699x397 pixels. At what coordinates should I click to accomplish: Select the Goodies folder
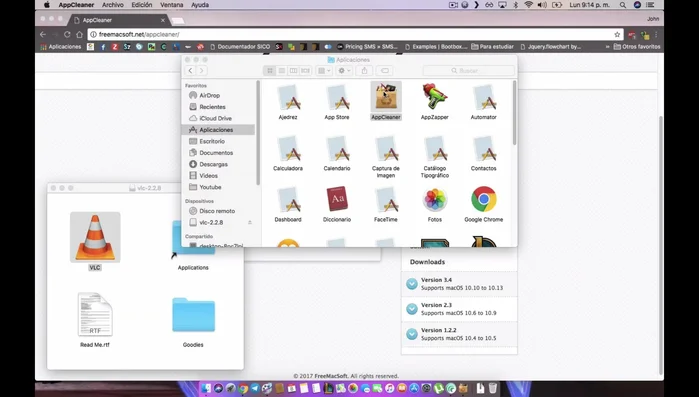pos(193,315)
